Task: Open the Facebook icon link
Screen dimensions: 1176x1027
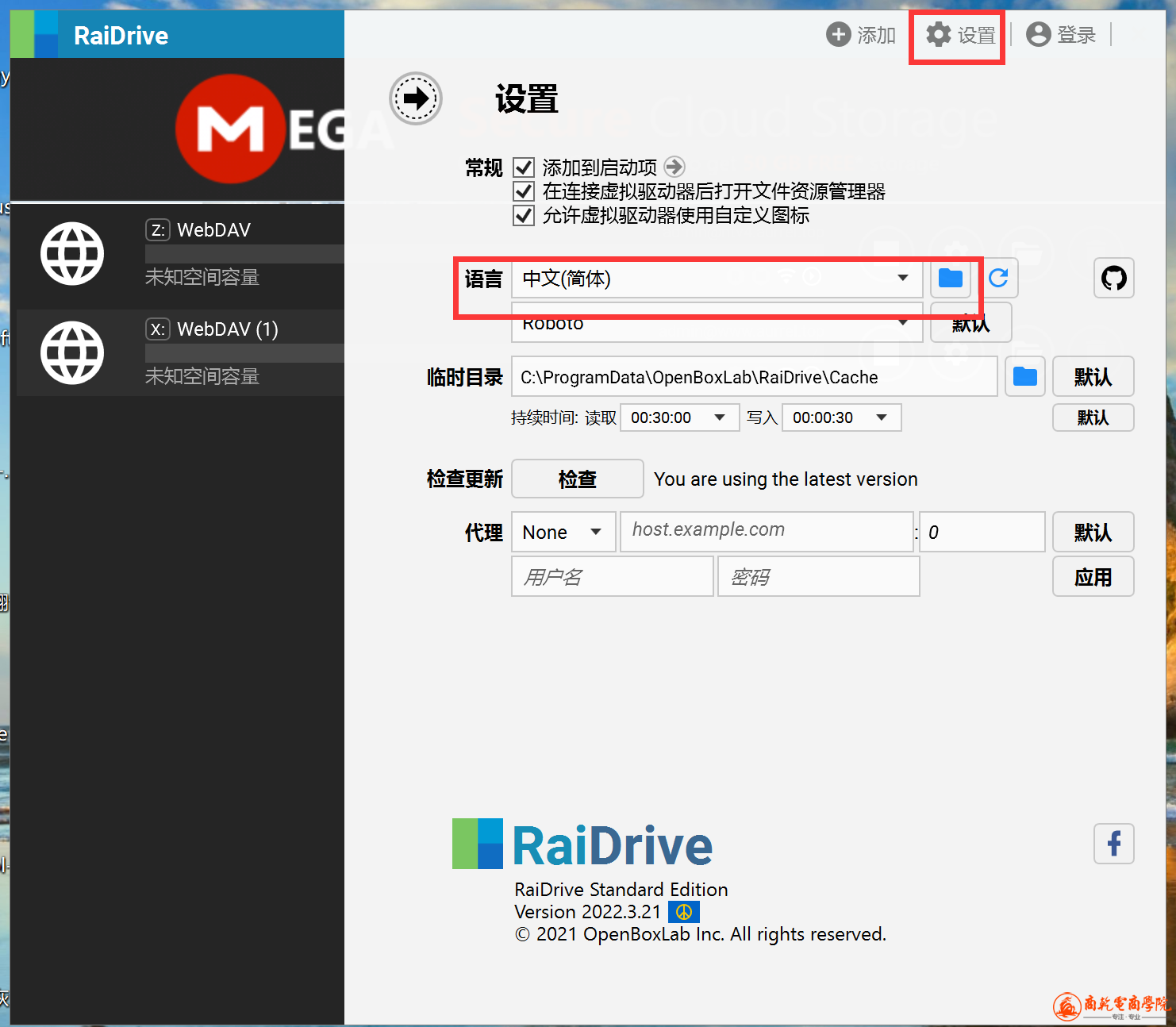Action: pyautogui.click(x=1113, y=843)
